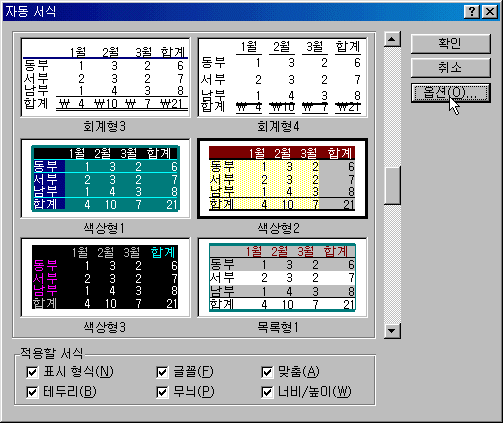The width and height of the screenshot is (503, 423).
Task: Choose the 색상형2 yellow format thumbnail
Action: 283,178
